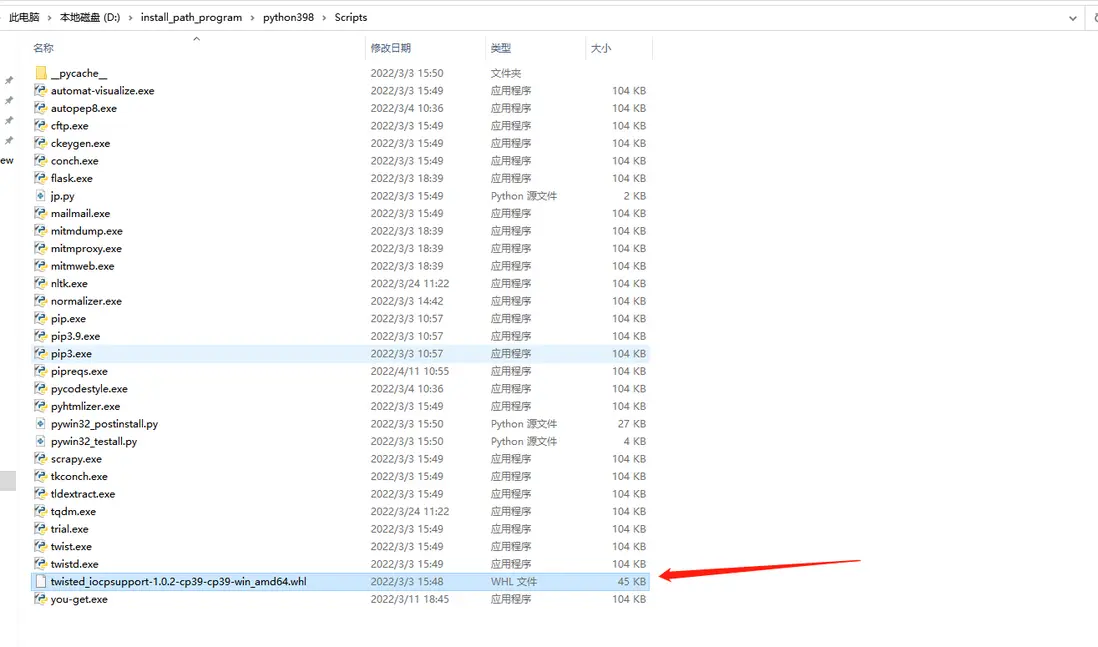Select the mailmail.exe icon
The height and width of the screenshot is (647, 1098).
[41, 213]
